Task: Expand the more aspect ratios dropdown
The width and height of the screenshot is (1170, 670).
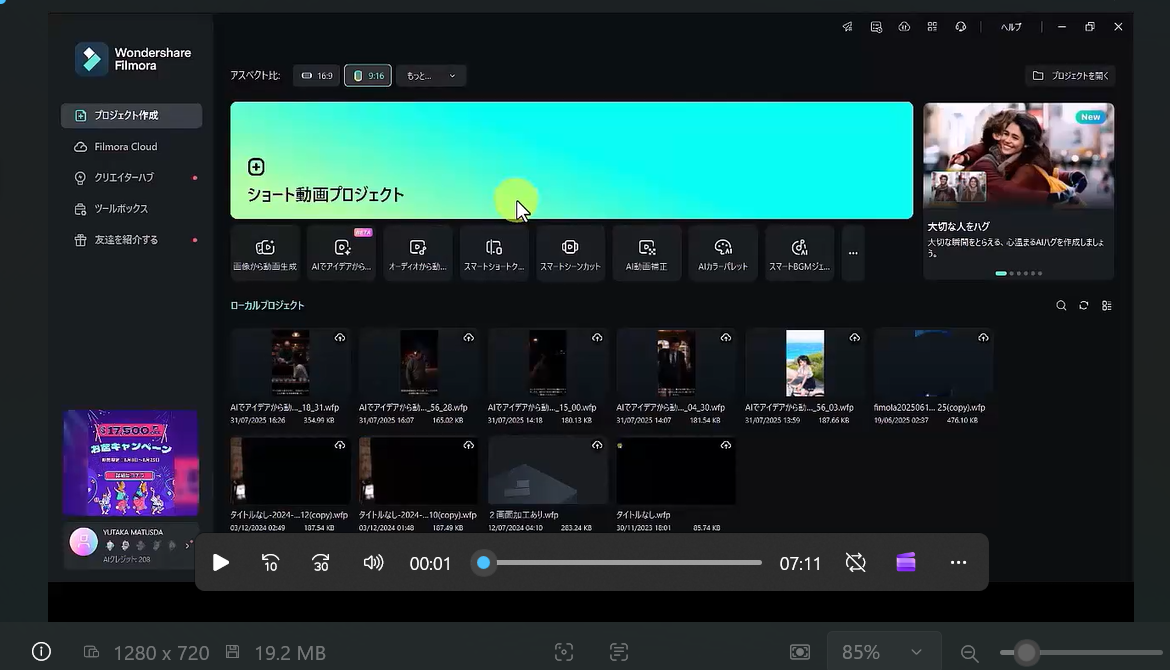Action: point(431,76)
